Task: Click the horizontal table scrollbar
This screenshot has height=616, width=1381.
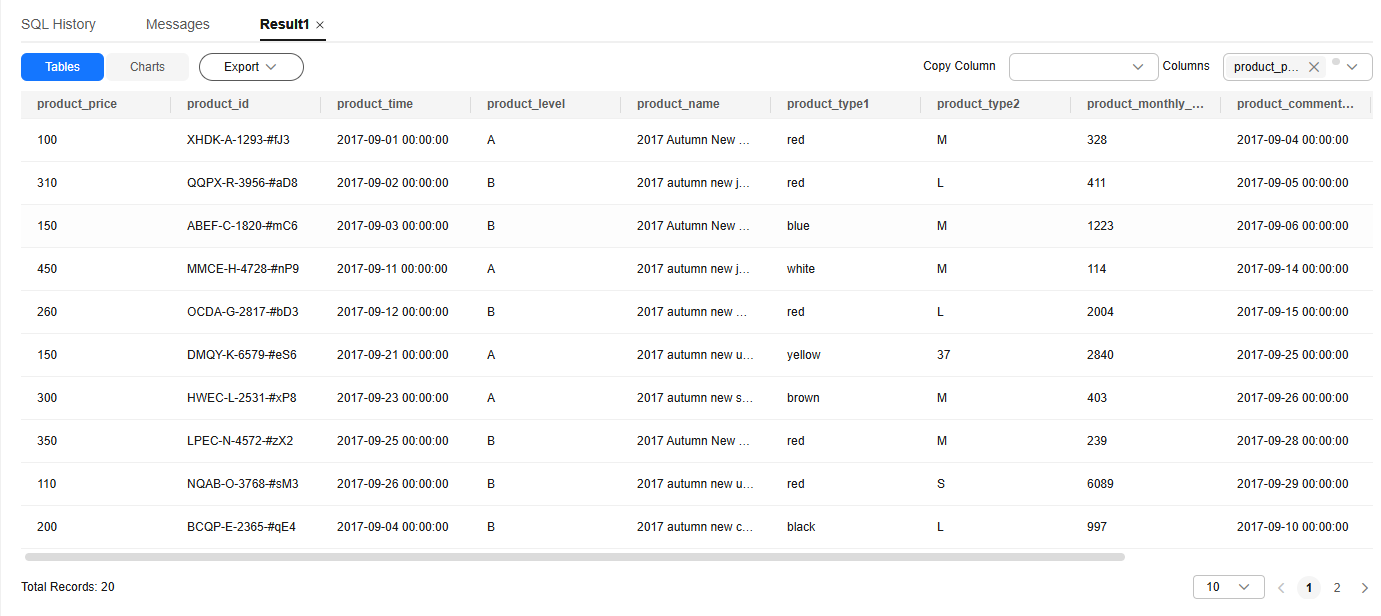Action: pos(574,556)
